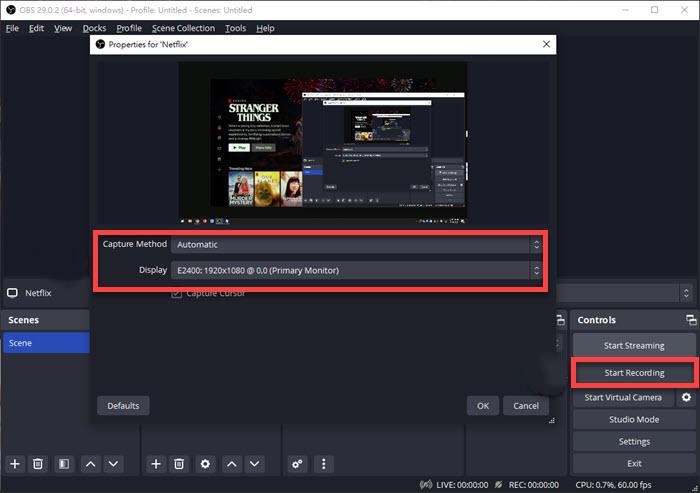Add a new scene with the plus icon
Screen dimensions: 700x493
point(15,464)
